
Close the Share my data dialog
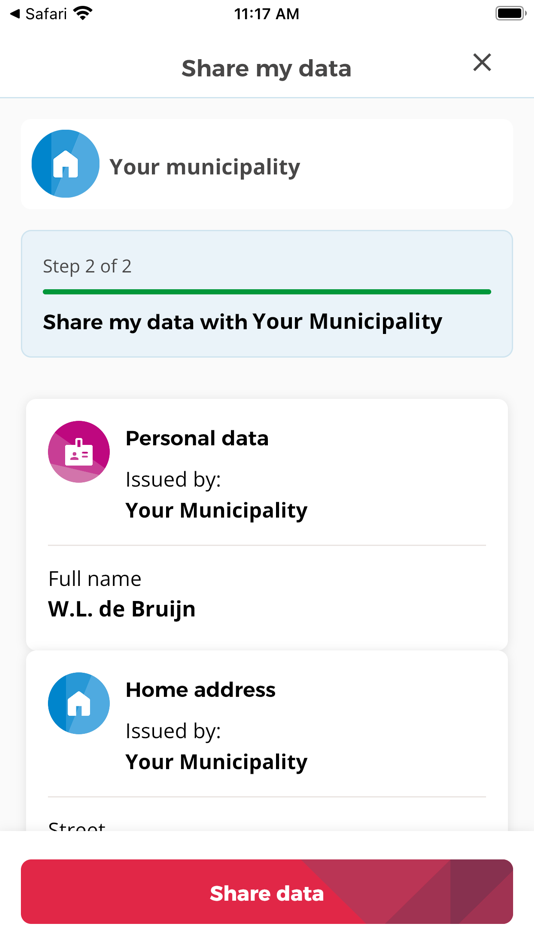tap(482, 62)
